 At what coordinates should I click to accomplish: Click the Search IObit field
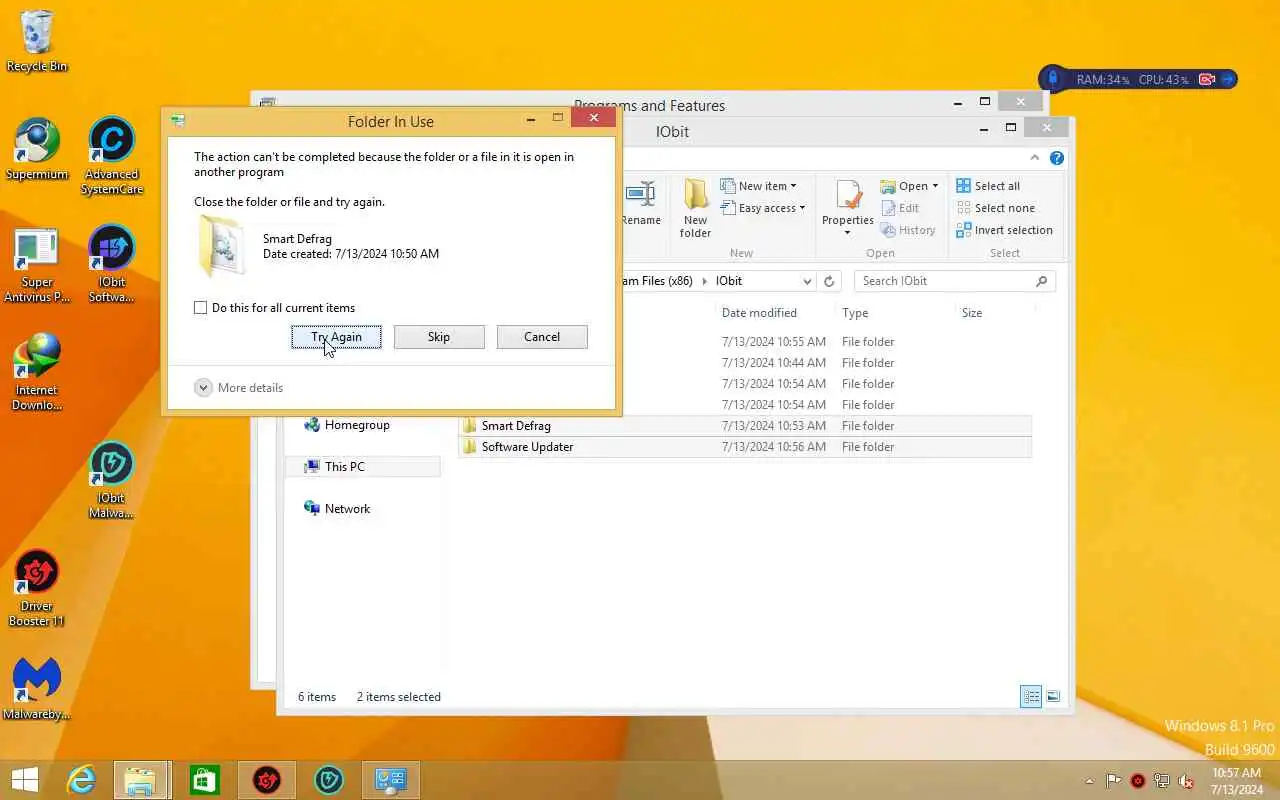pyautogui.click(x=955, y=281)
